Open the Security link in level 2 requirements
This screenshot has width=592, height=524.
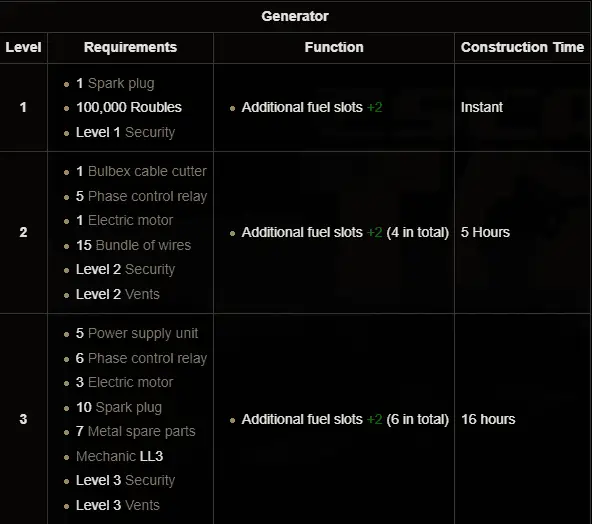coord(150,270)
